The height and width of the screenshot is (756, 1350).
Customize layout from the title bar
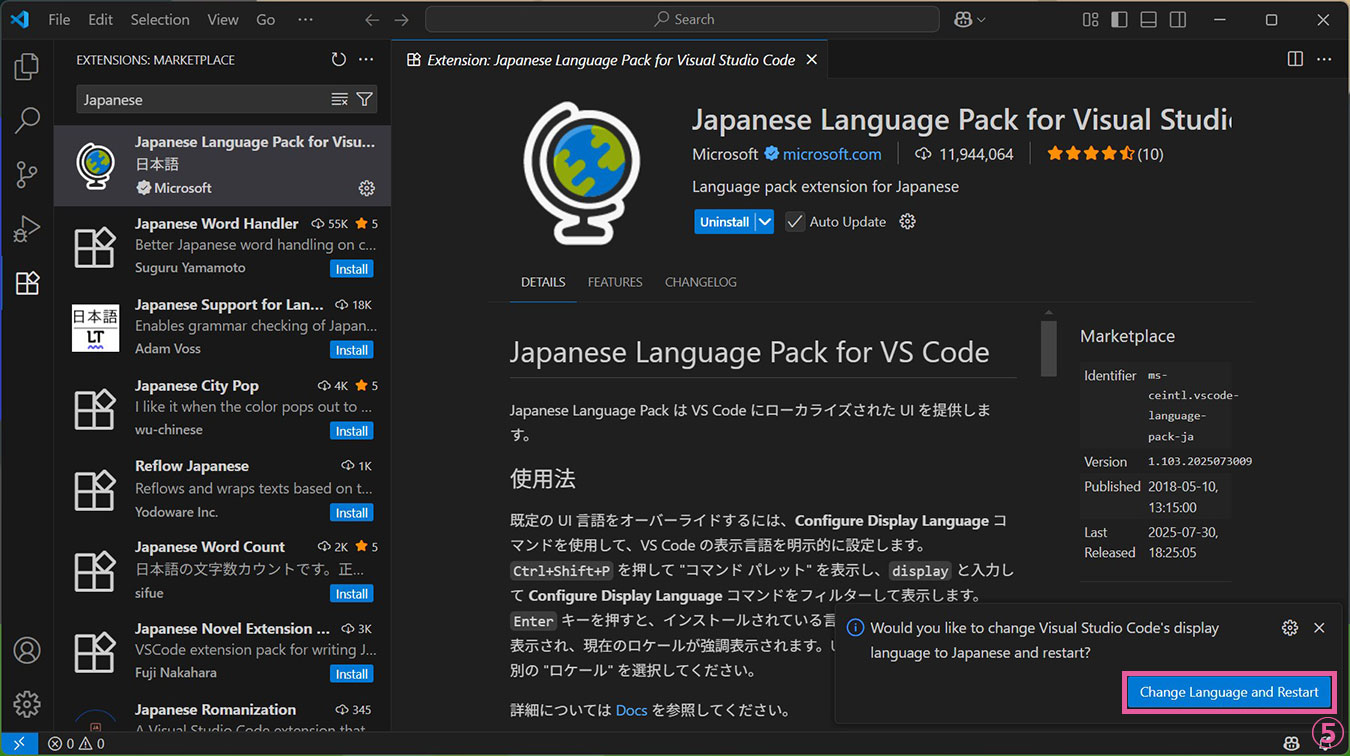[x=1090, y=19]
